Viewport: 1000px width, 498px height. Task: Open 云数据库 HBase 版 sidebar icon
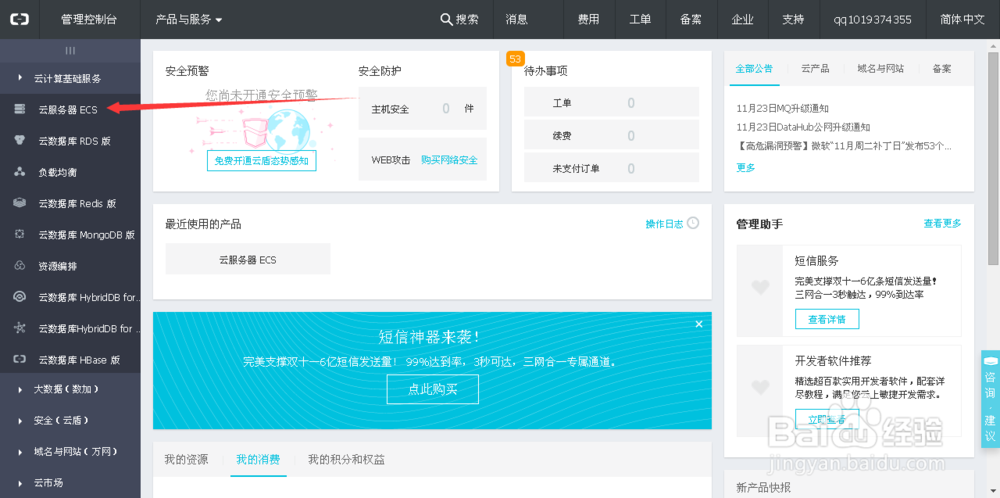(19, 360)
